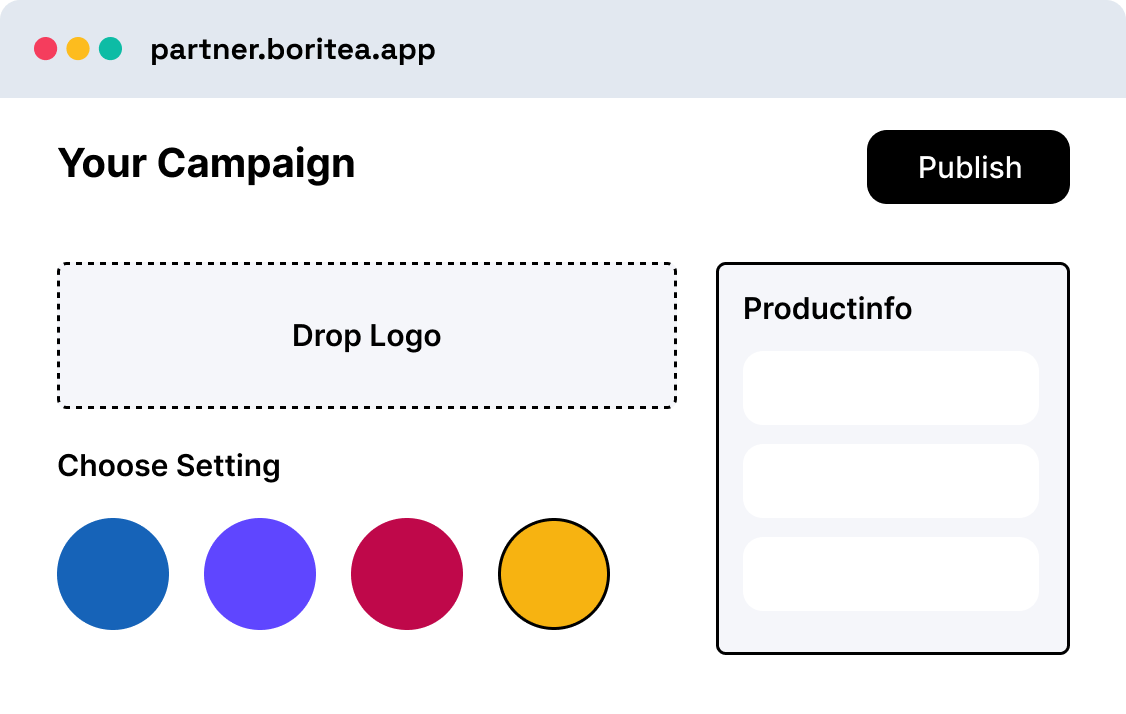Click the third Productinfo input field
Screen dimensions: 1126x714
tap(890, 574)
